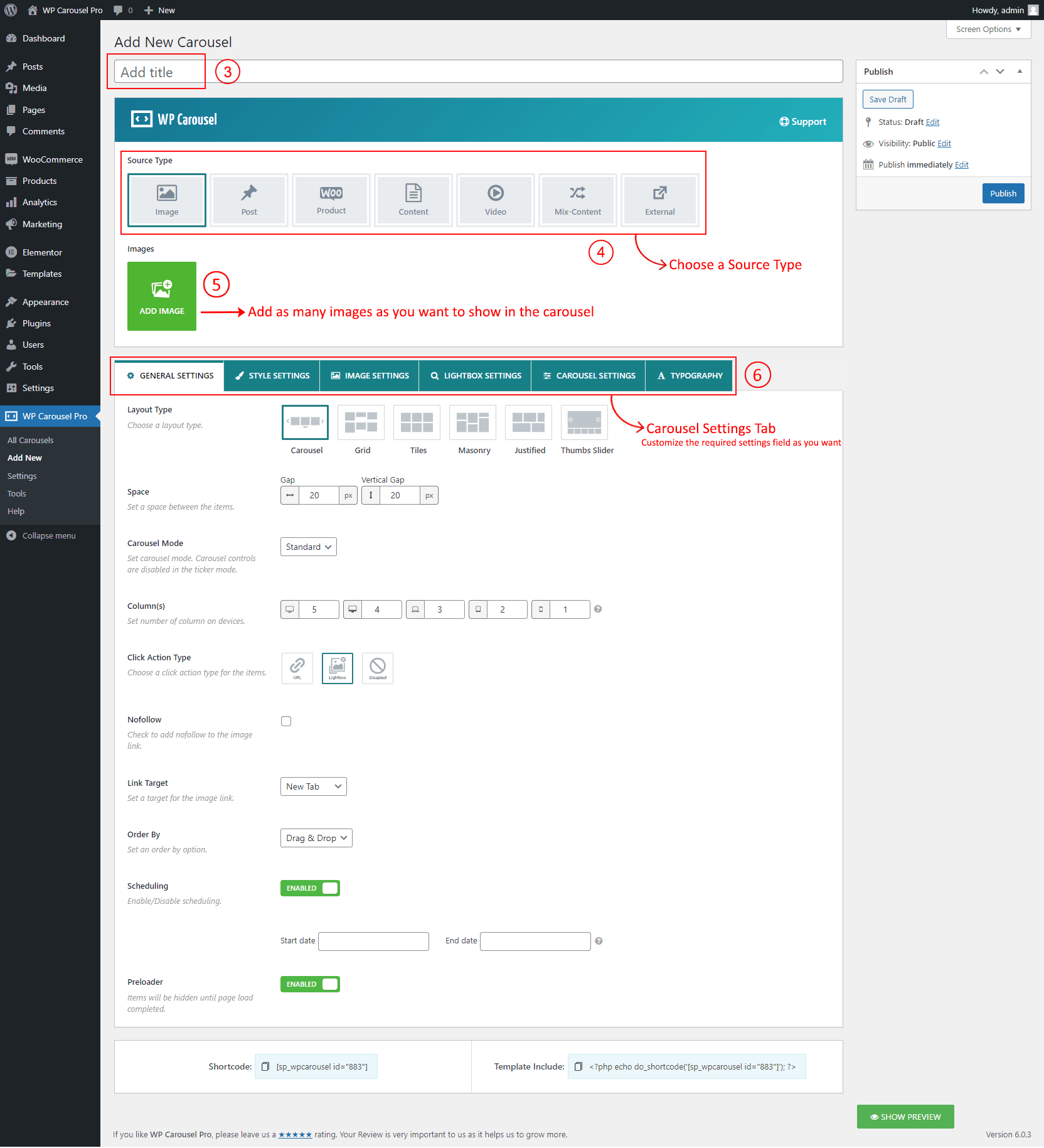Viewport: 1044px width, 1148px height.
Task: Click the Add Image green tile
Action: click(162, 296)
